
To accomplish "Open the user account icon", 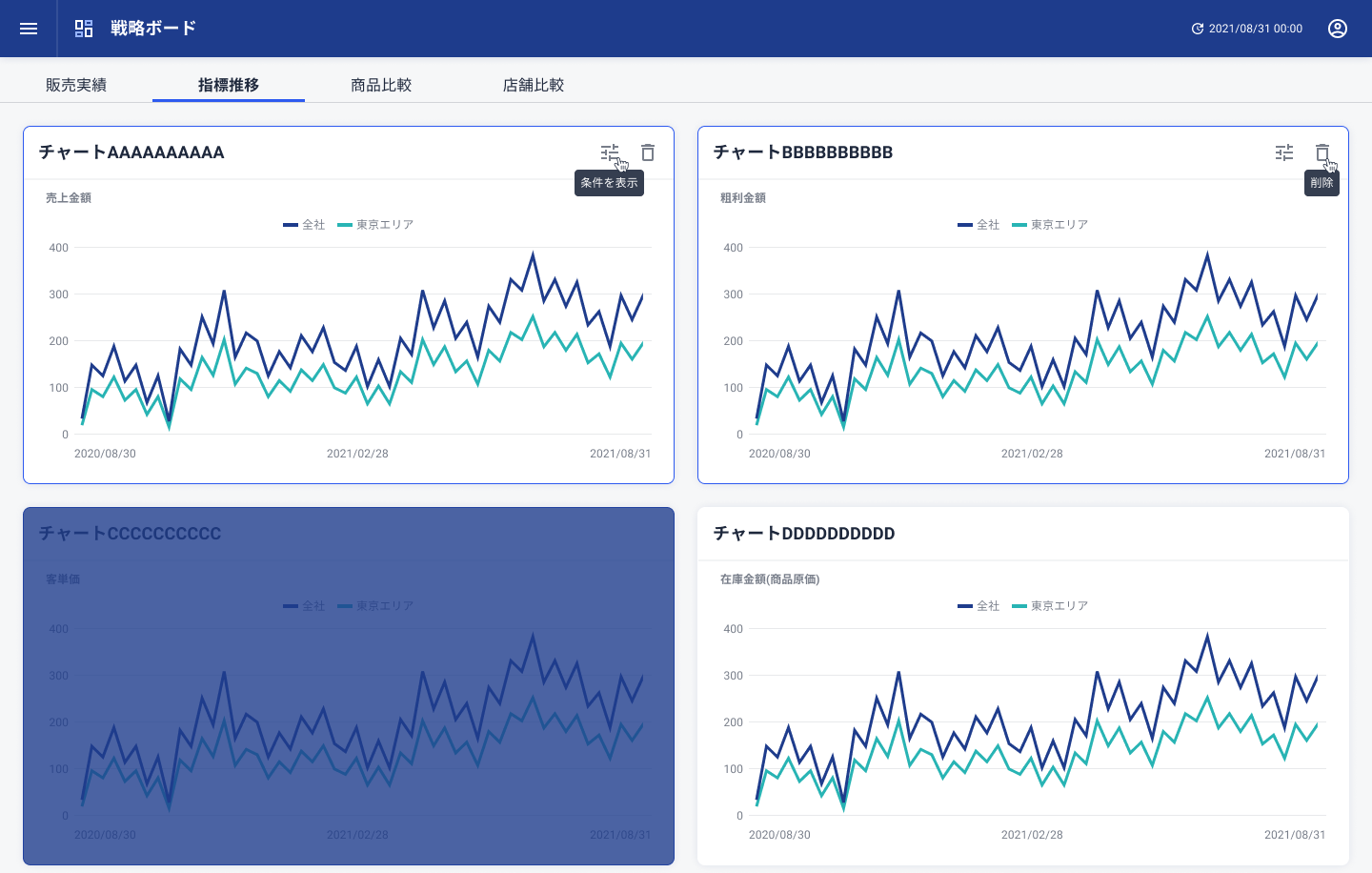I will [1338, 29].
